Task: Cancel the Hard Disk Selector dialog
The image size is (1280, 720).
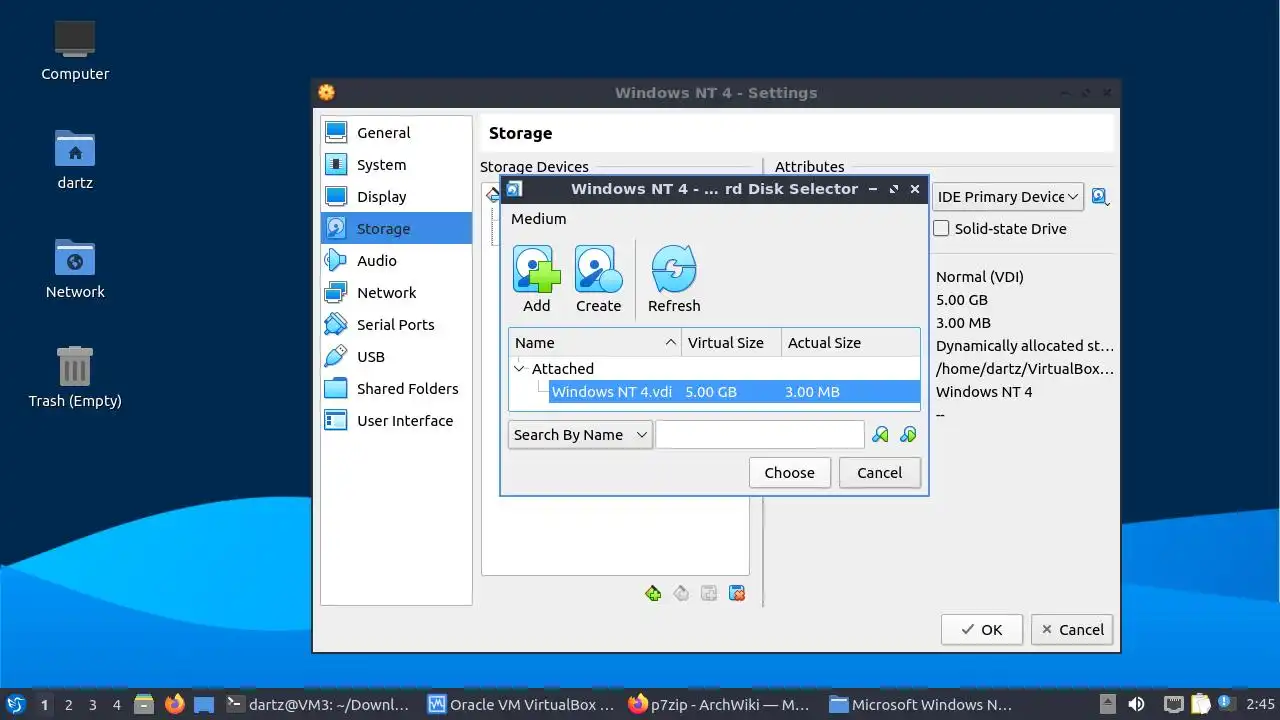Action: (x=880, y=473)
